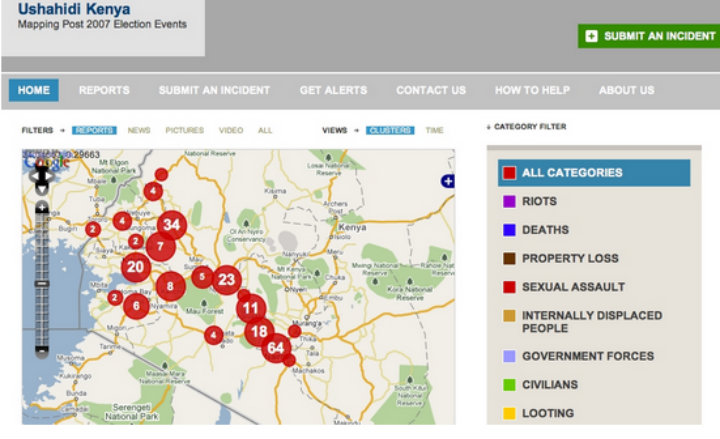The height and width of the screenshot is (439, 720).
Task: Go to the Get Alerts tab
Action: [x=333, y=90]
